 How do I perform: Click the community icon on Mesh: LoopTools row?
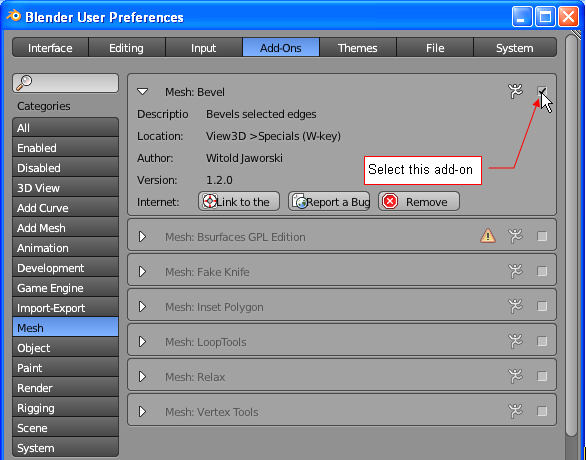515,341
